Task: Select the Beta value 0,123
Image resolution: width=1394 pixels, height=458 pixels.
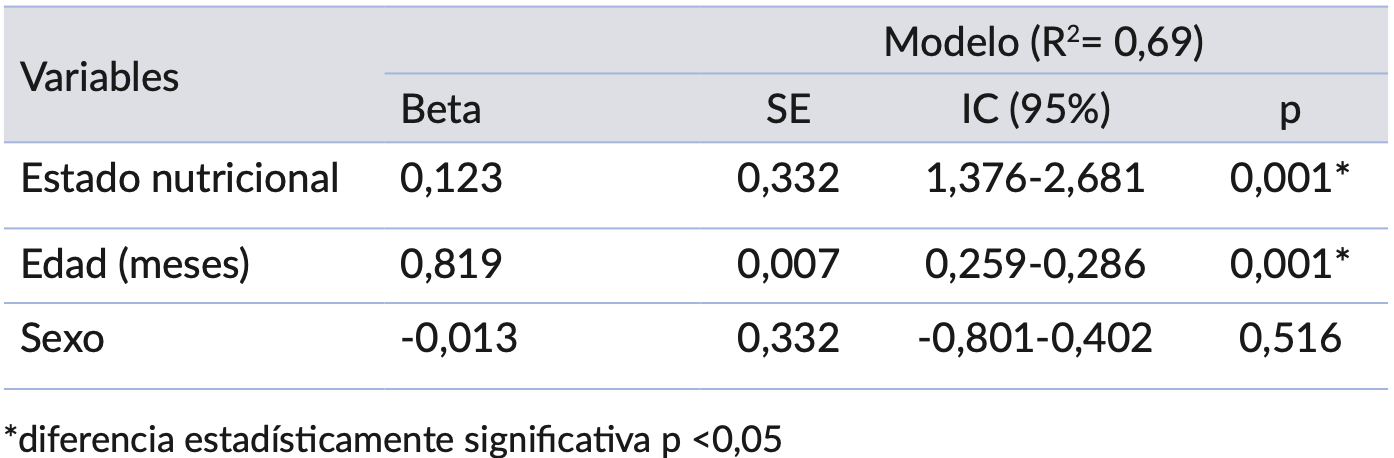Action: coord(448,179)
